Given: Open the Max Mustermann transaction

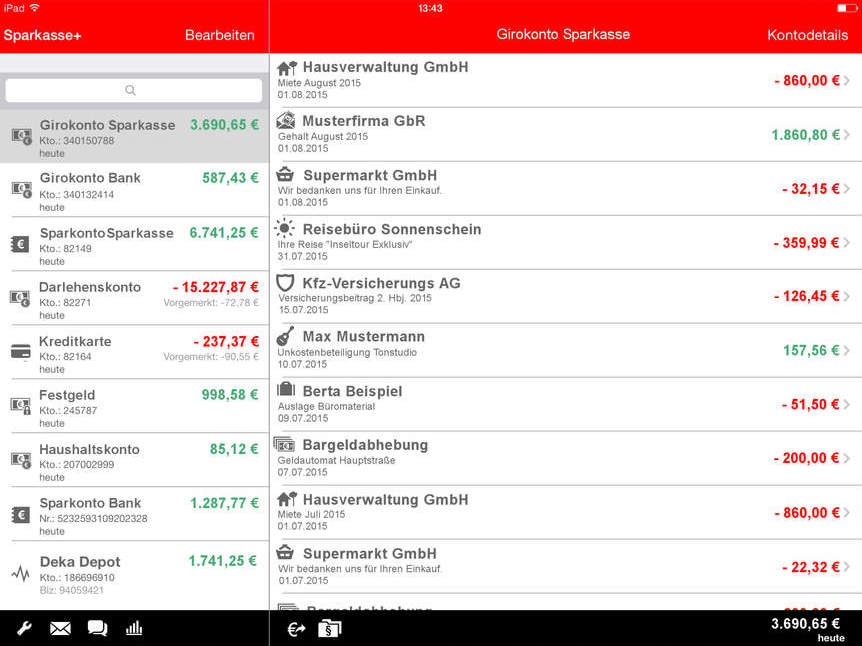Looking at the screenshot, I should [566, 350].
